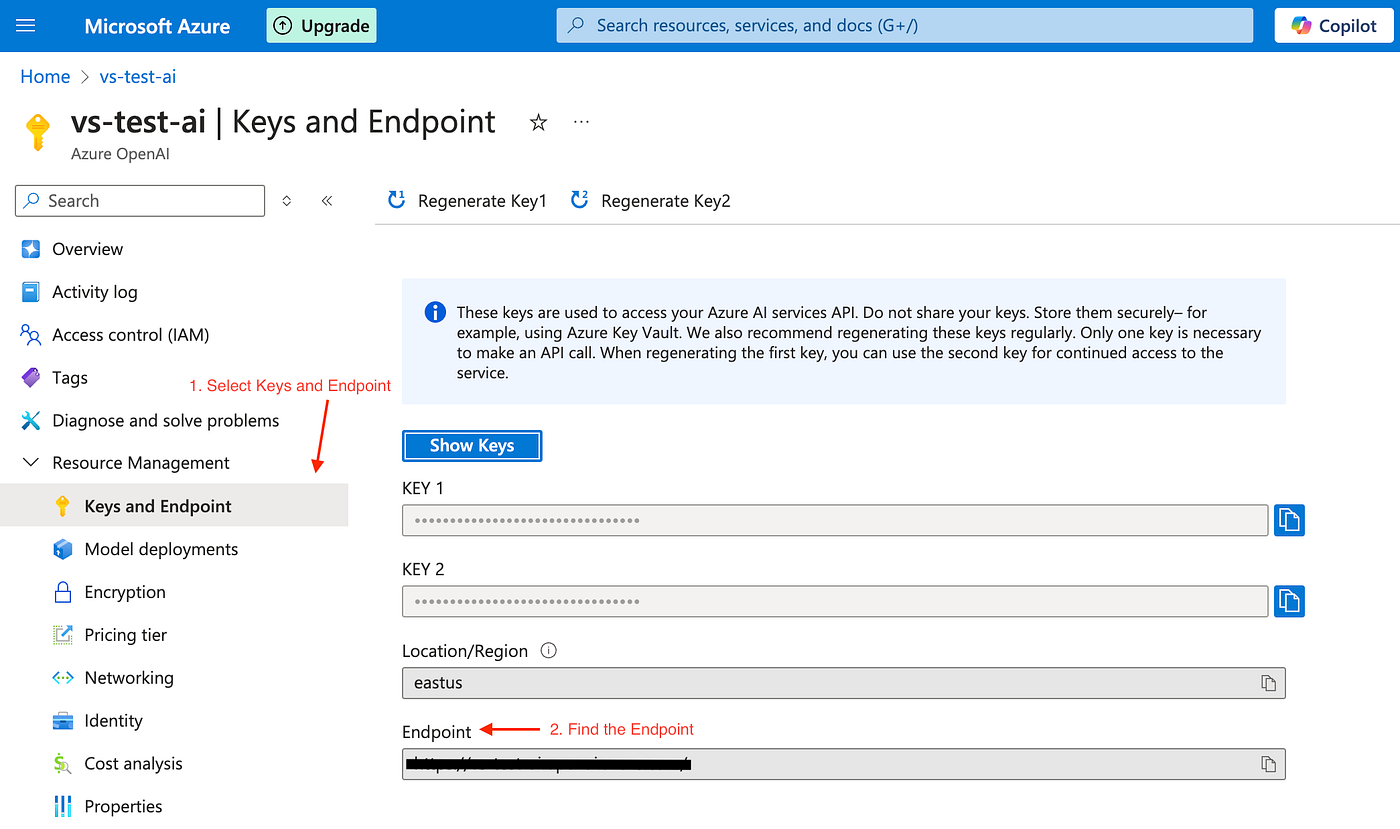Click the Upgrade button
This screenshot has height=829, width=1400.
[321, 26]
